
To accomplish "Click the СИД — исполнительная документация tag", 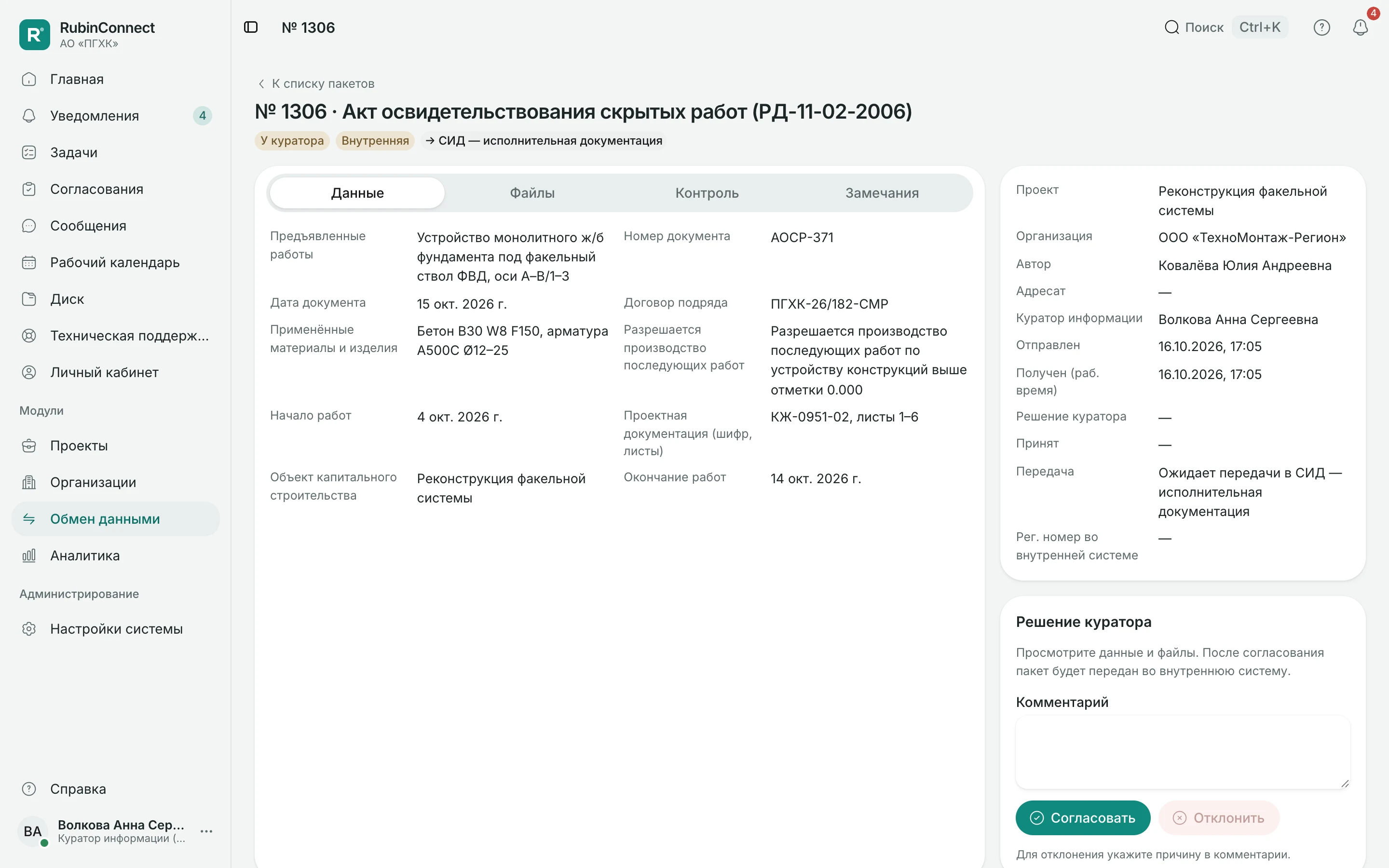I will click(543, 141).
